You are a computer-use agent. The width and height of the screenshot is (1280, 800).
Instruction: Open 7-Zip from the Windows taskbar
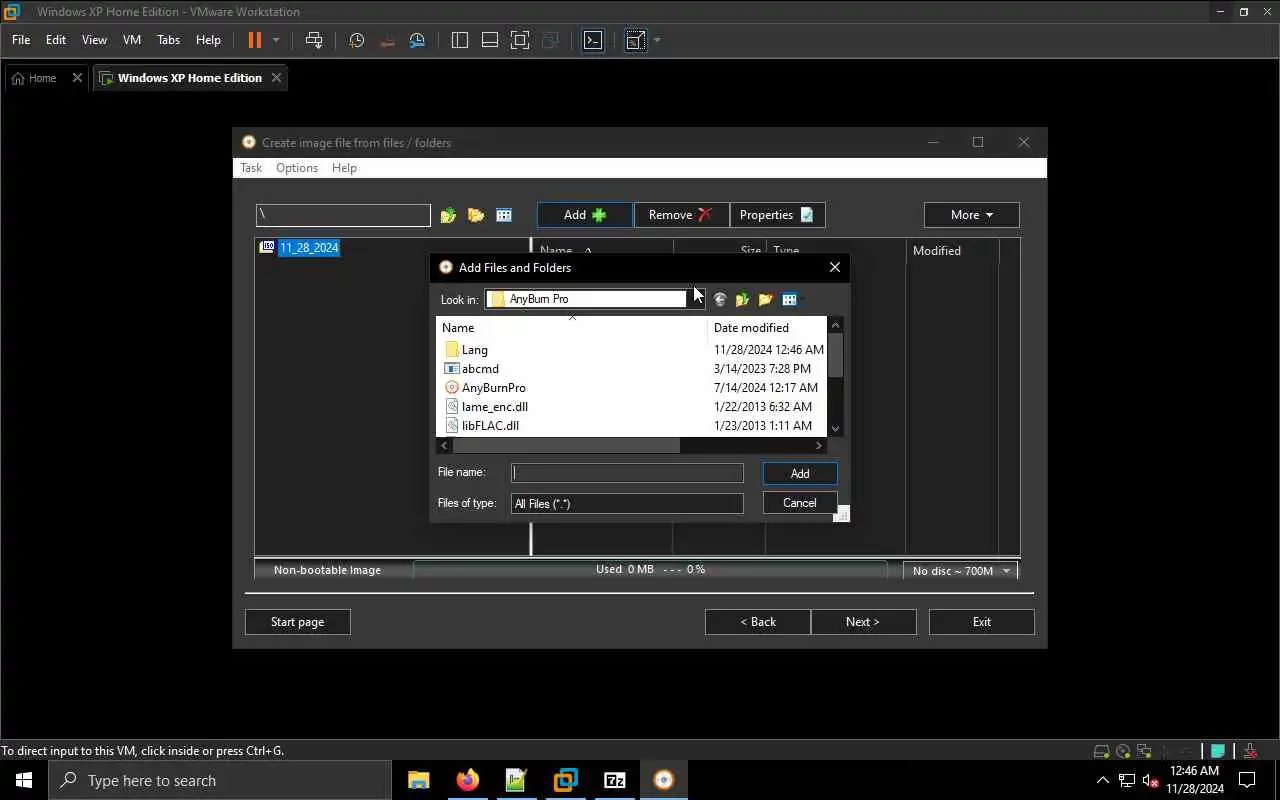[615, 780]
